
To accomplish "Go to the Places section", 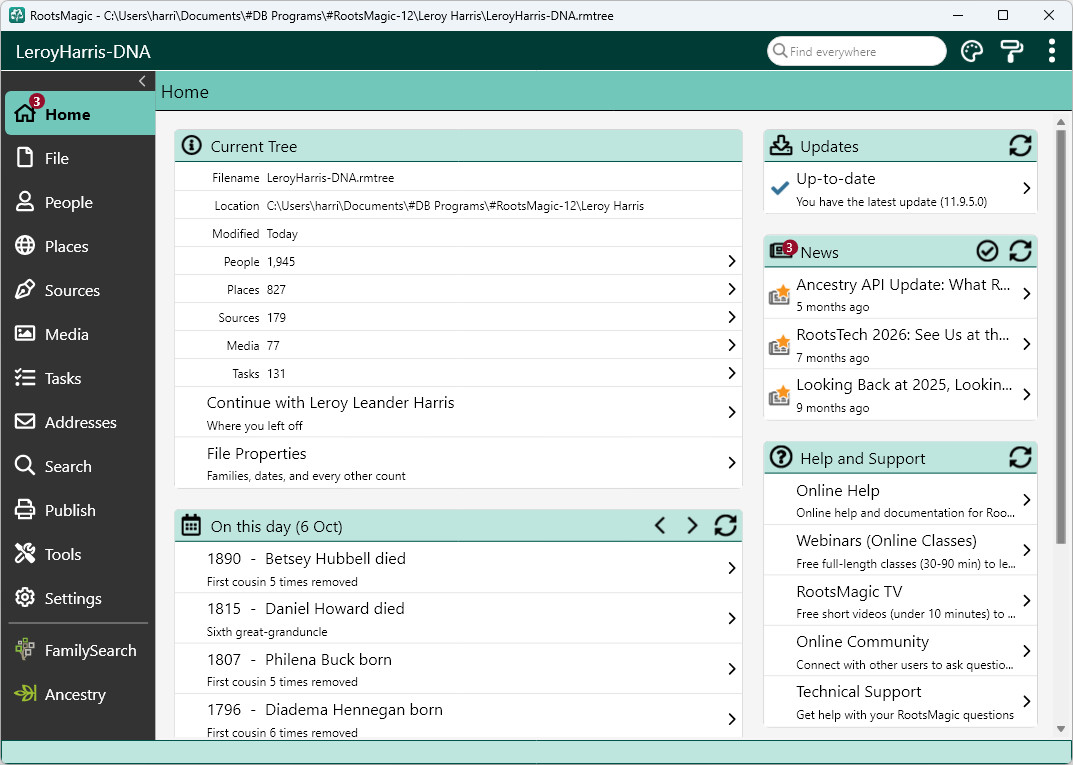I will click(79, 246).
